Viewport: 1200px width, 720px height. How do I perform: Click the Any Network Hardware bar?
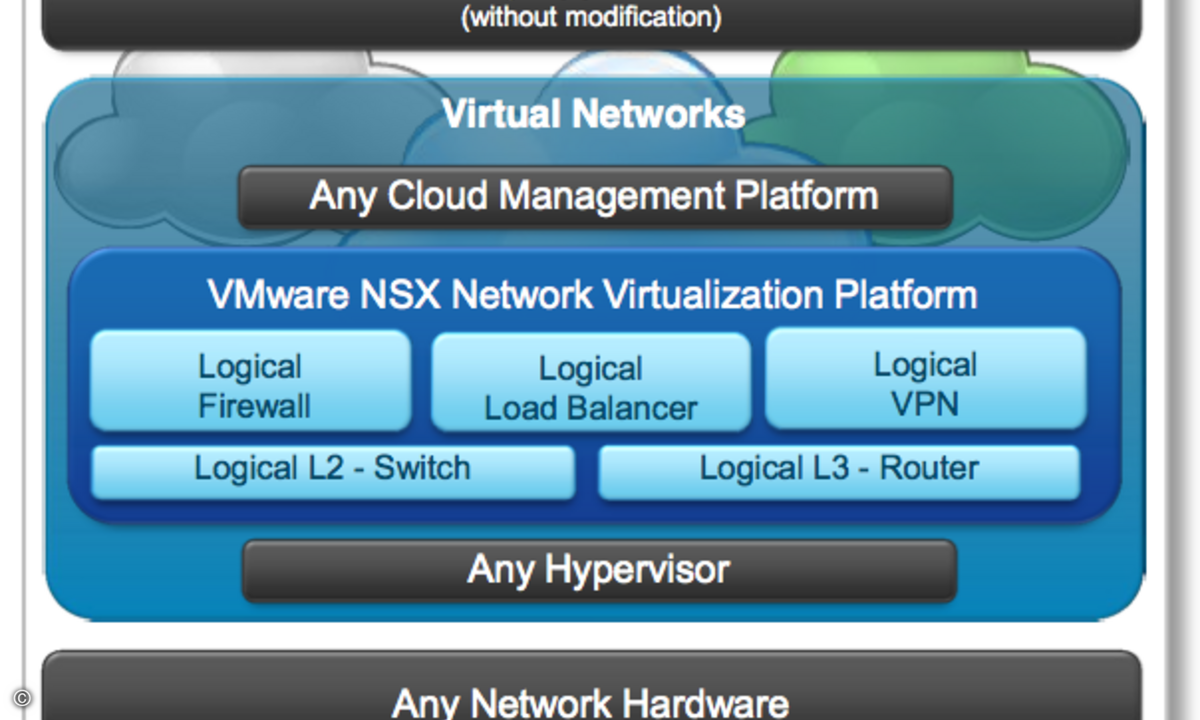(x=591, y=686)
